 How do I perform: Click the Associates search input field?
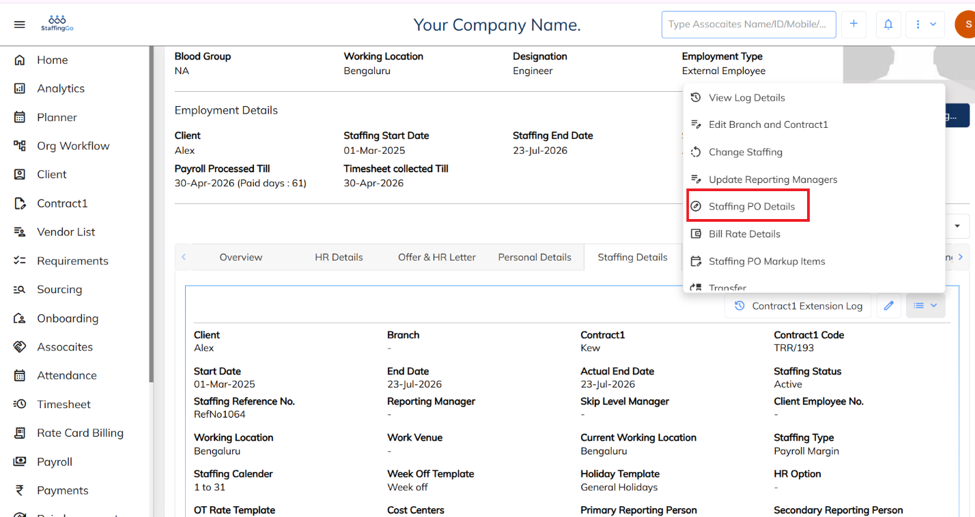click(749, 24)
